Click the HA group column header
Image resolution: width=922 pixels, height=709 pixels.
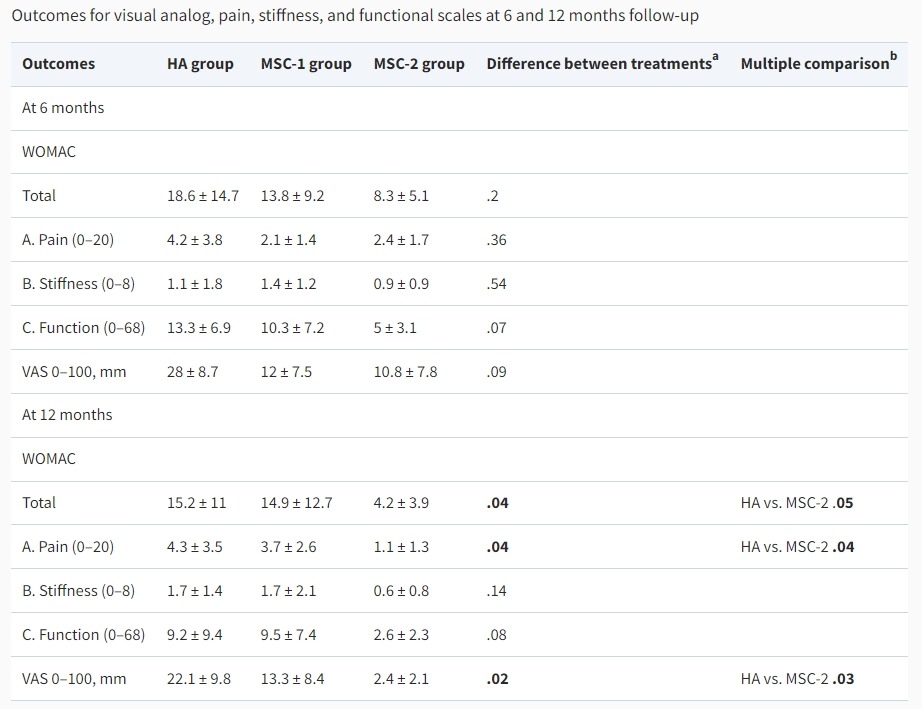click(200, 64)
